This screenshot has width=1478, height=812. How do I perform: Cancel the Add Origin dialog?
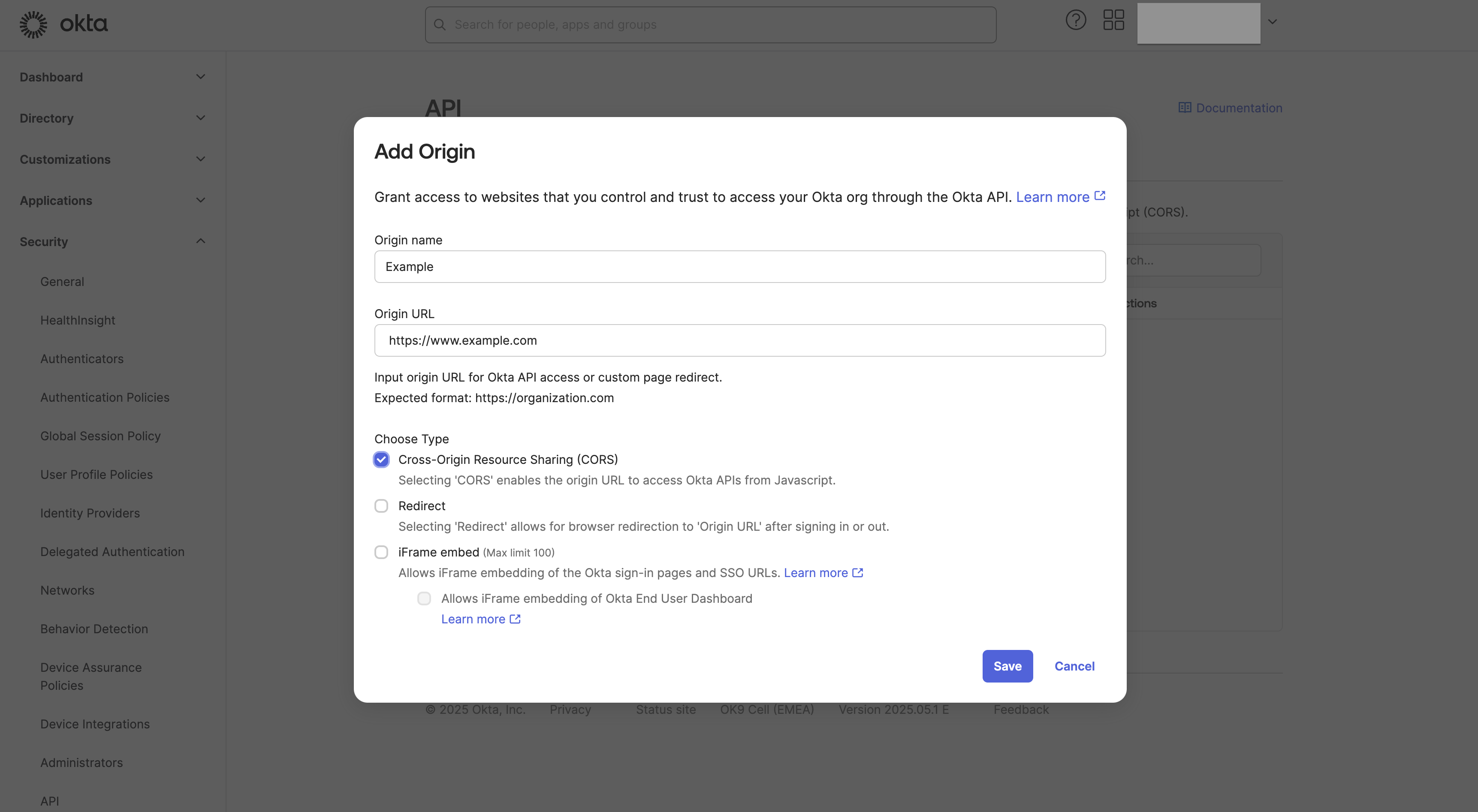tap(1075, 666)
